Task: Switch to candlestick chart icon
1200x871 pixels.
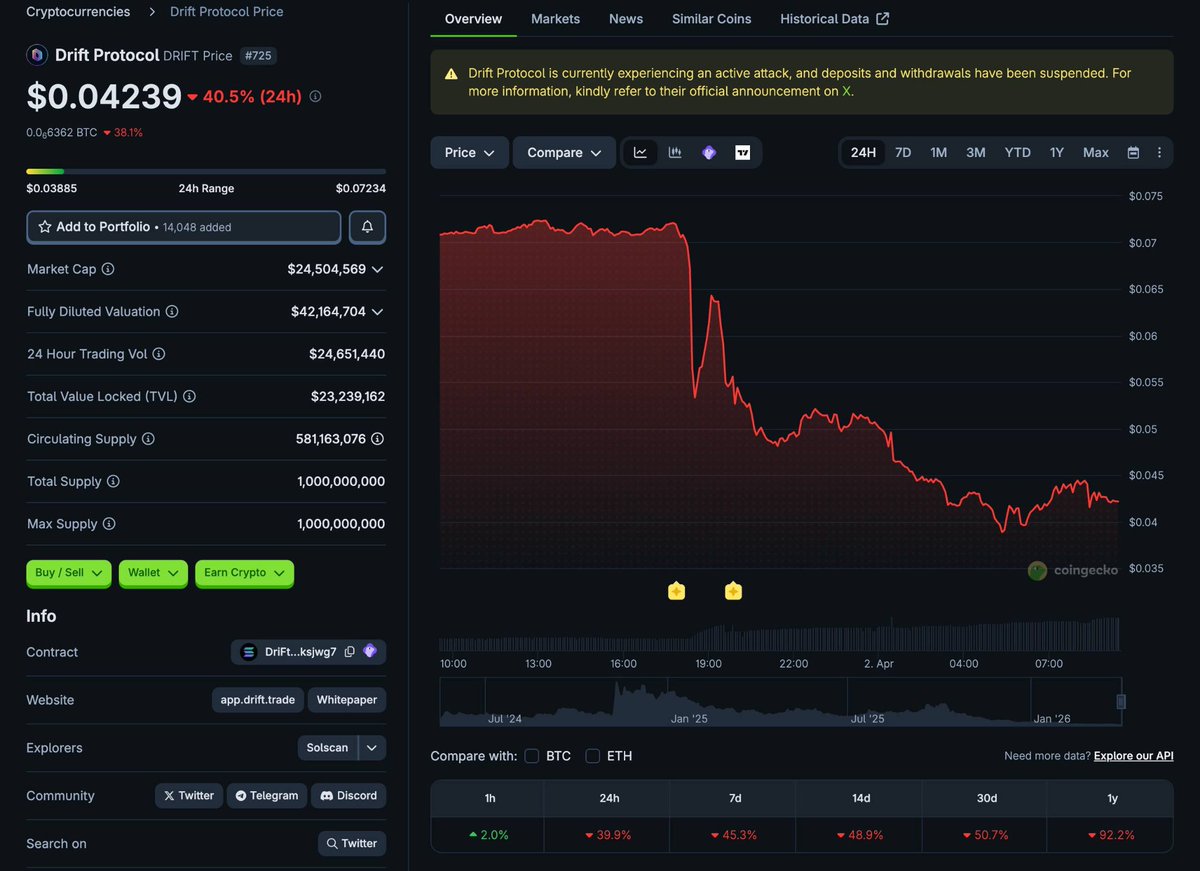Action: [675, 153]
